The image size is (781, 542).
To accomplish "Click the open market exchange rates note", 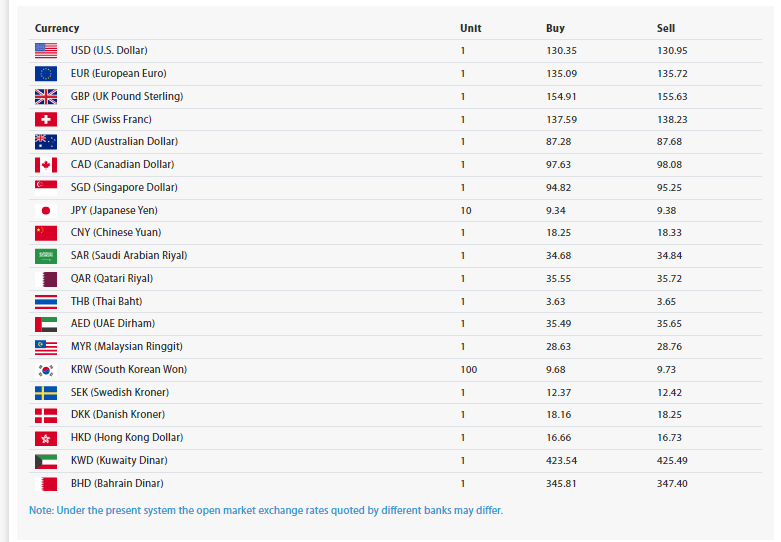I will (266, 510).
